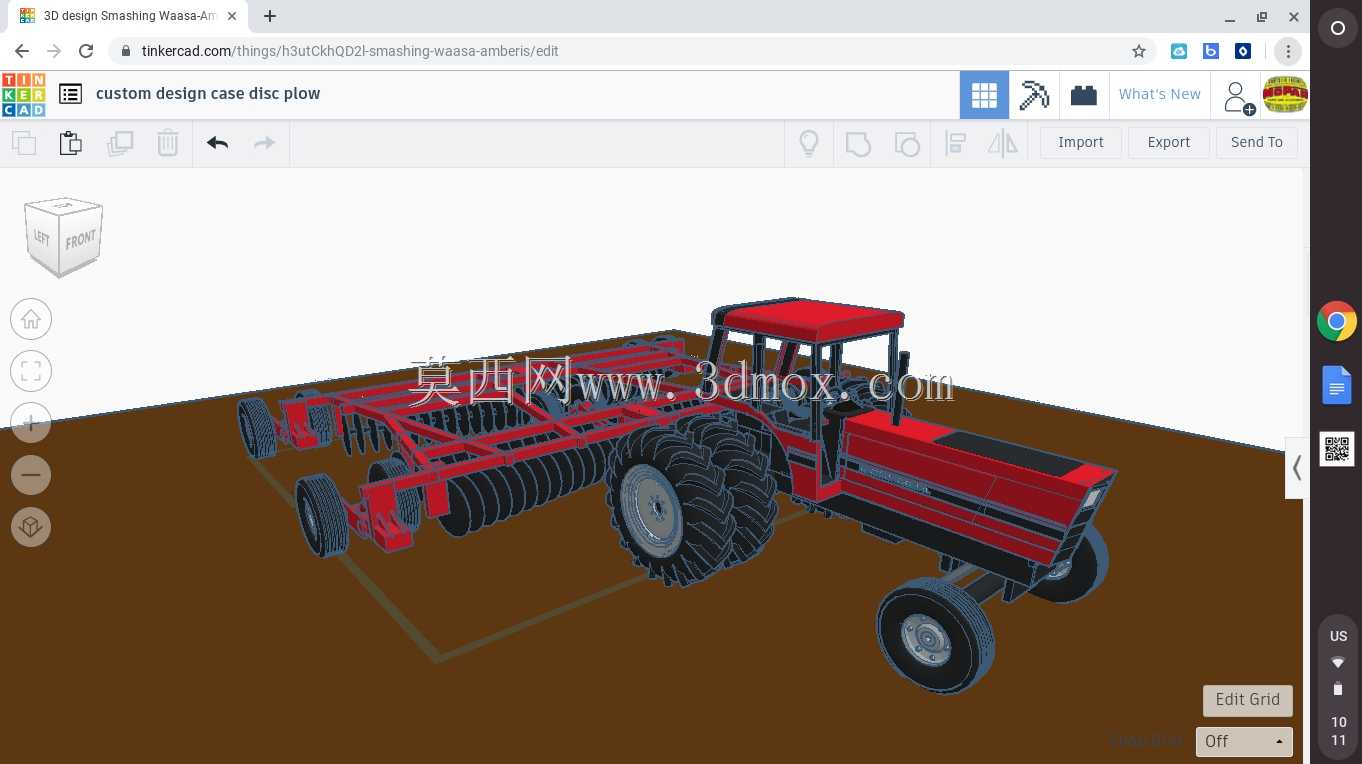Zoom out with the minus button
The width and height of the screenshot is (1362, 764).
(x=31, y=475)
